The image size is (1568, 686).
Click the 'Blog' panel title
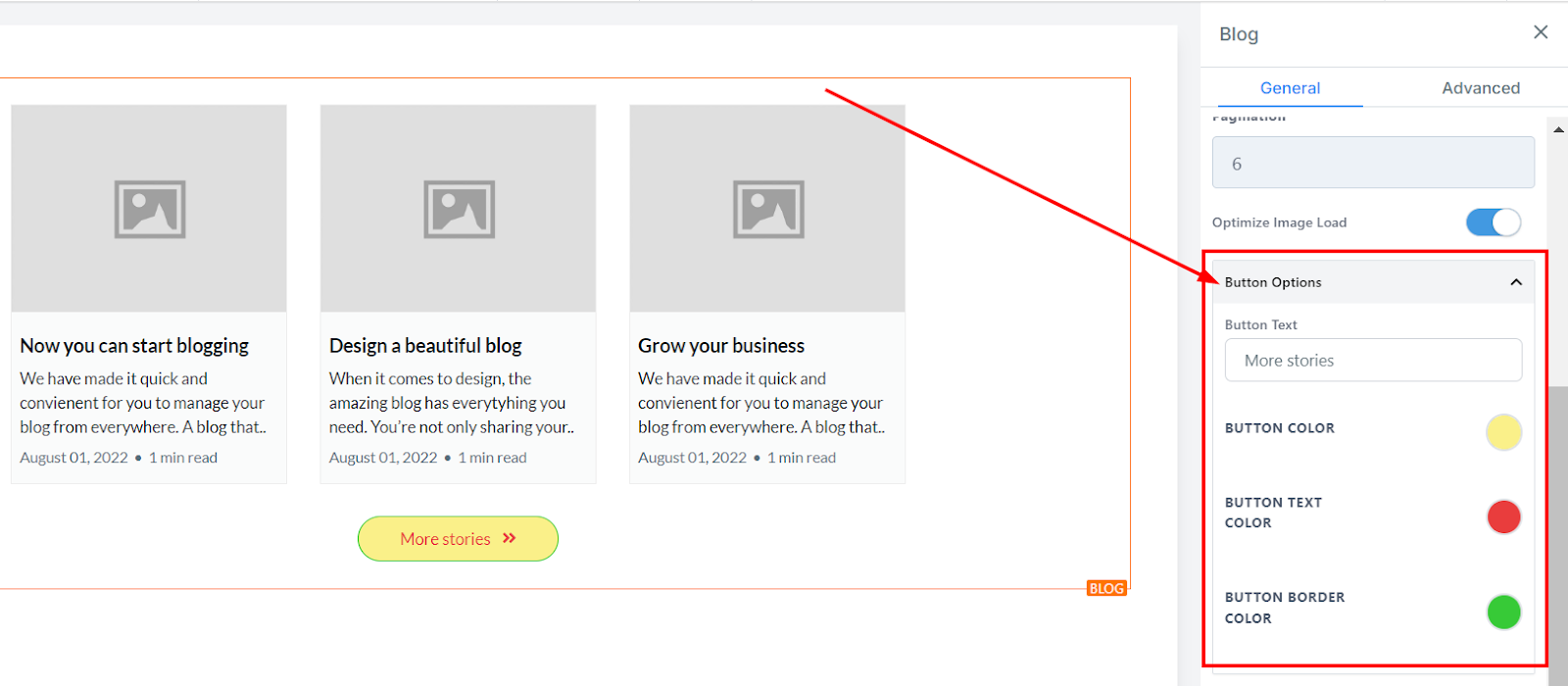(1239, 34)
